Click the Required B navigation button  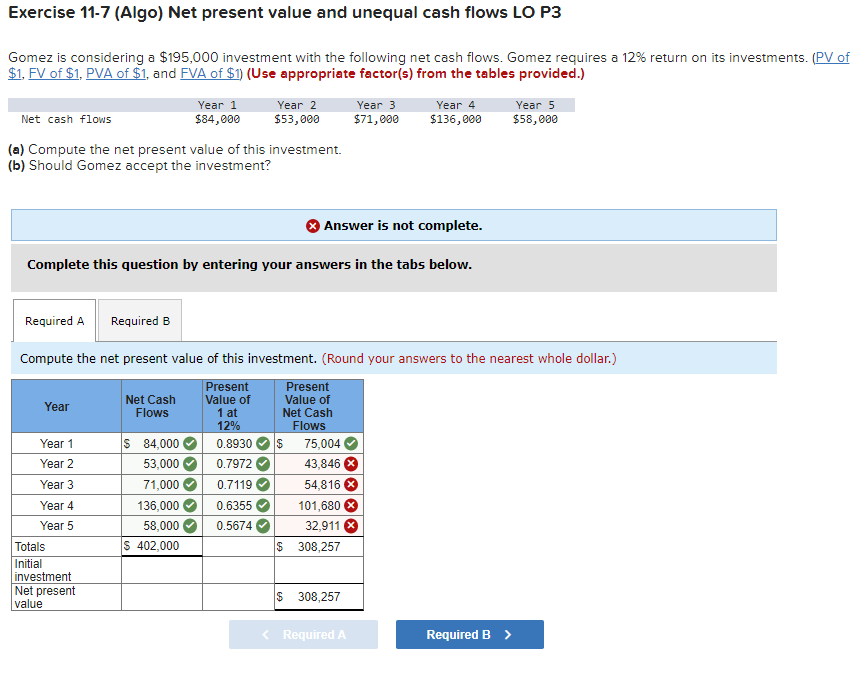click(x=469, y=634)
